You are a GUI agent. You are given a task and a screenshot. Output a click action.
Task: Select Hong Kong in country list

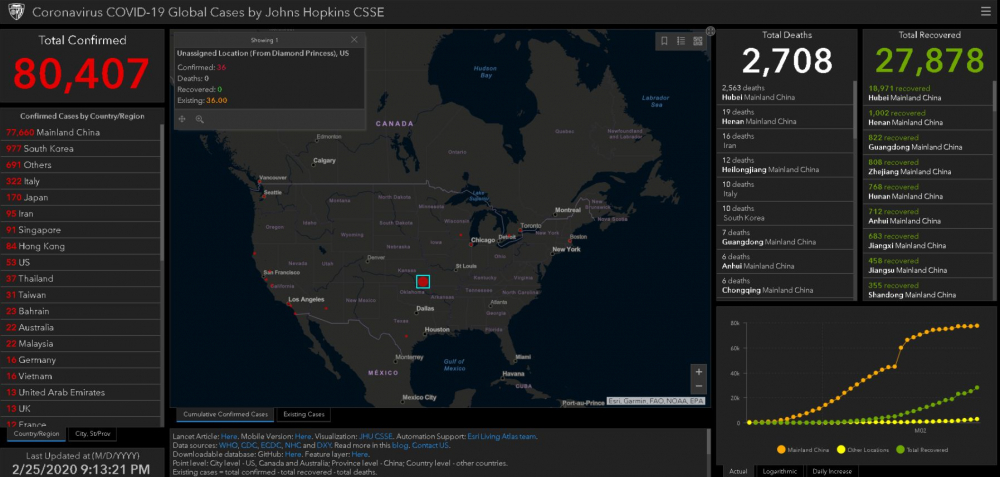click(x=80, y=246)
